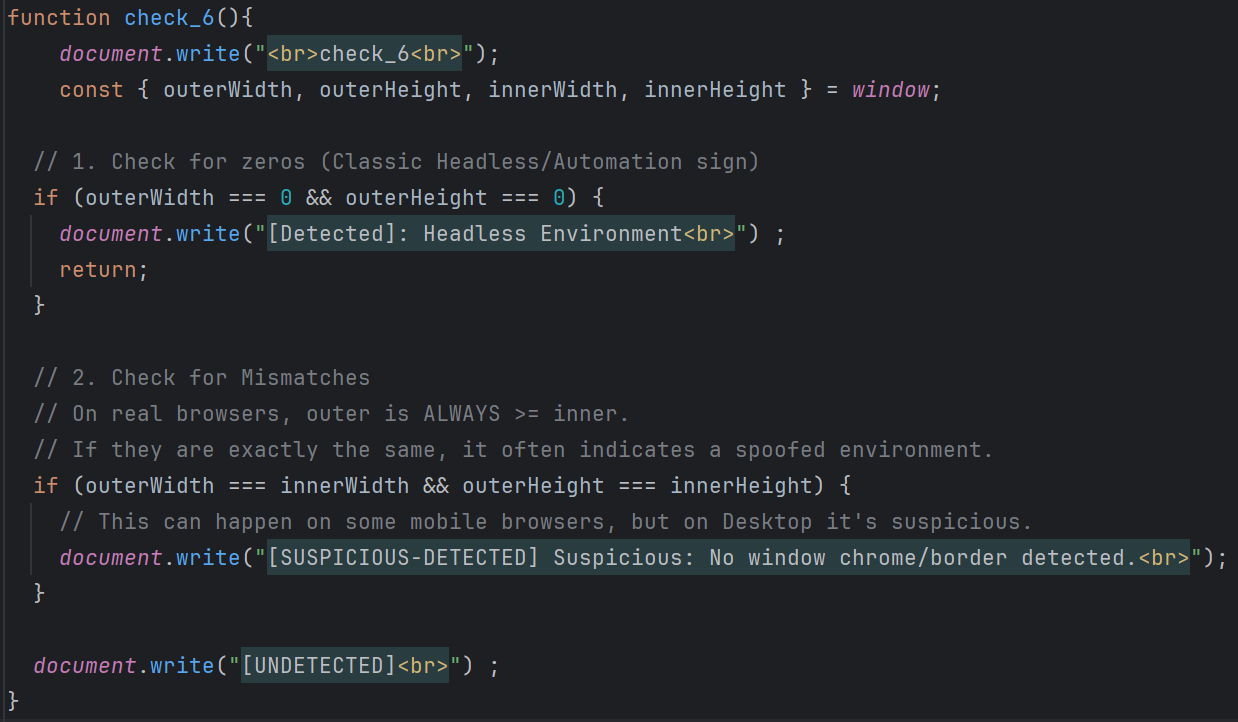This screenshot has width=1238, height=722.
Task: Click the const keyword
Action: click(x=91, y=90)
